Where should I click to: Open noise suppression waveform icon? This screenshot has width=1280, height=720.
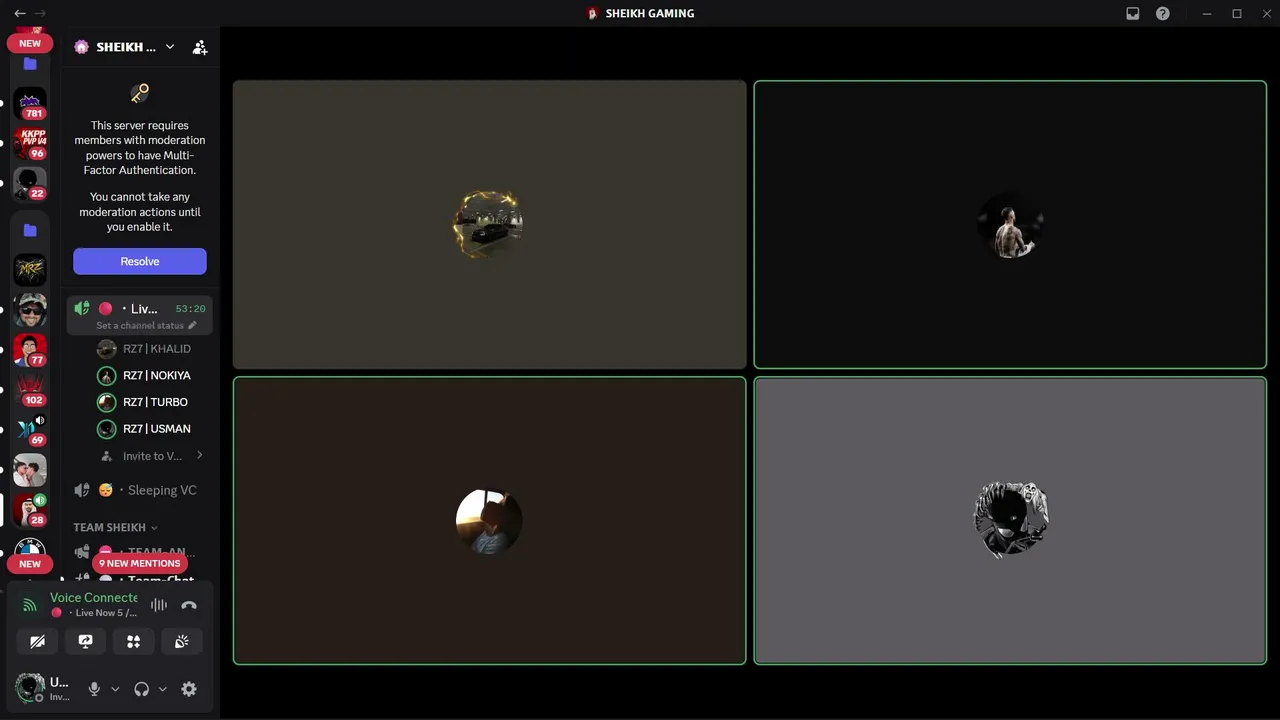point(159,605)
